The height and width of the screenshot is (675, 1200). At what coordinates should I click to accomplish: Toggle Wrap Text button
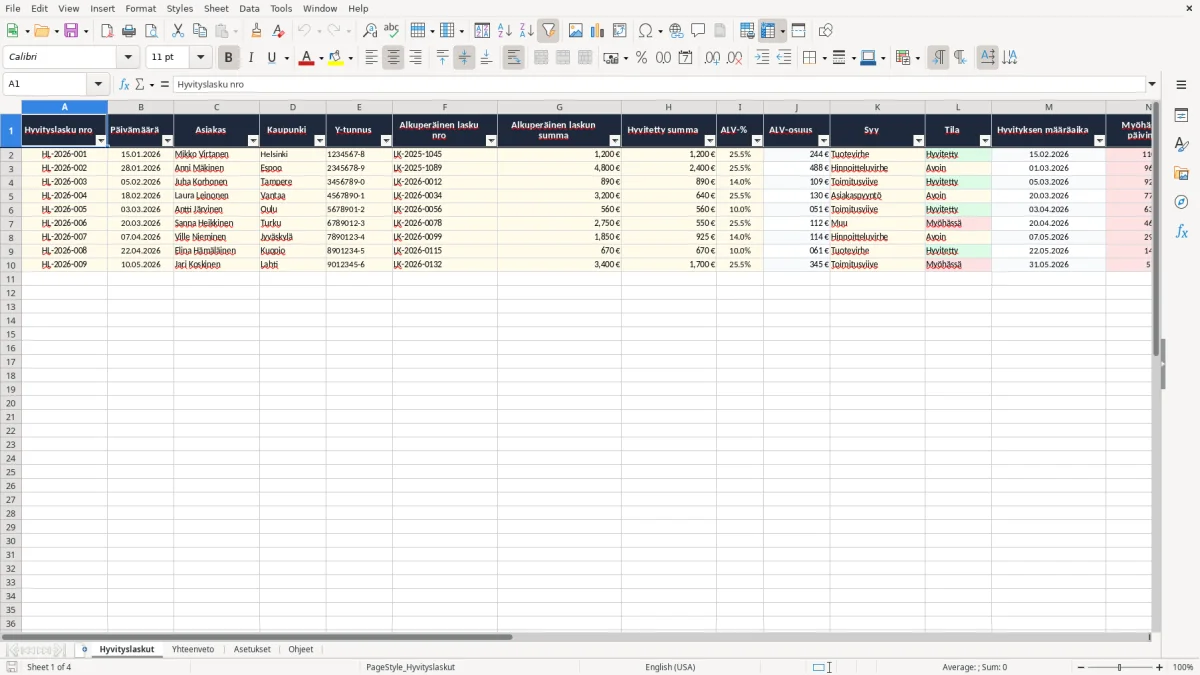coord(513,58)
